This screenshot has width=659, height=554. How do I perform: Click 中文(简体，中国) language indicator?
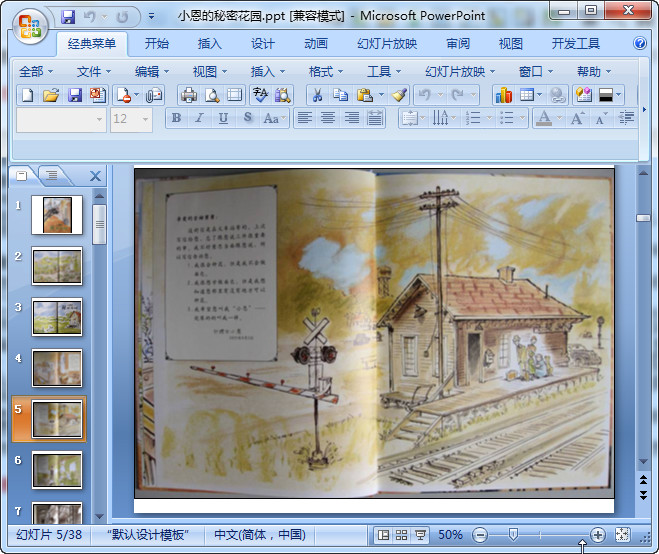pyautogui.click(x=260, y=535)
